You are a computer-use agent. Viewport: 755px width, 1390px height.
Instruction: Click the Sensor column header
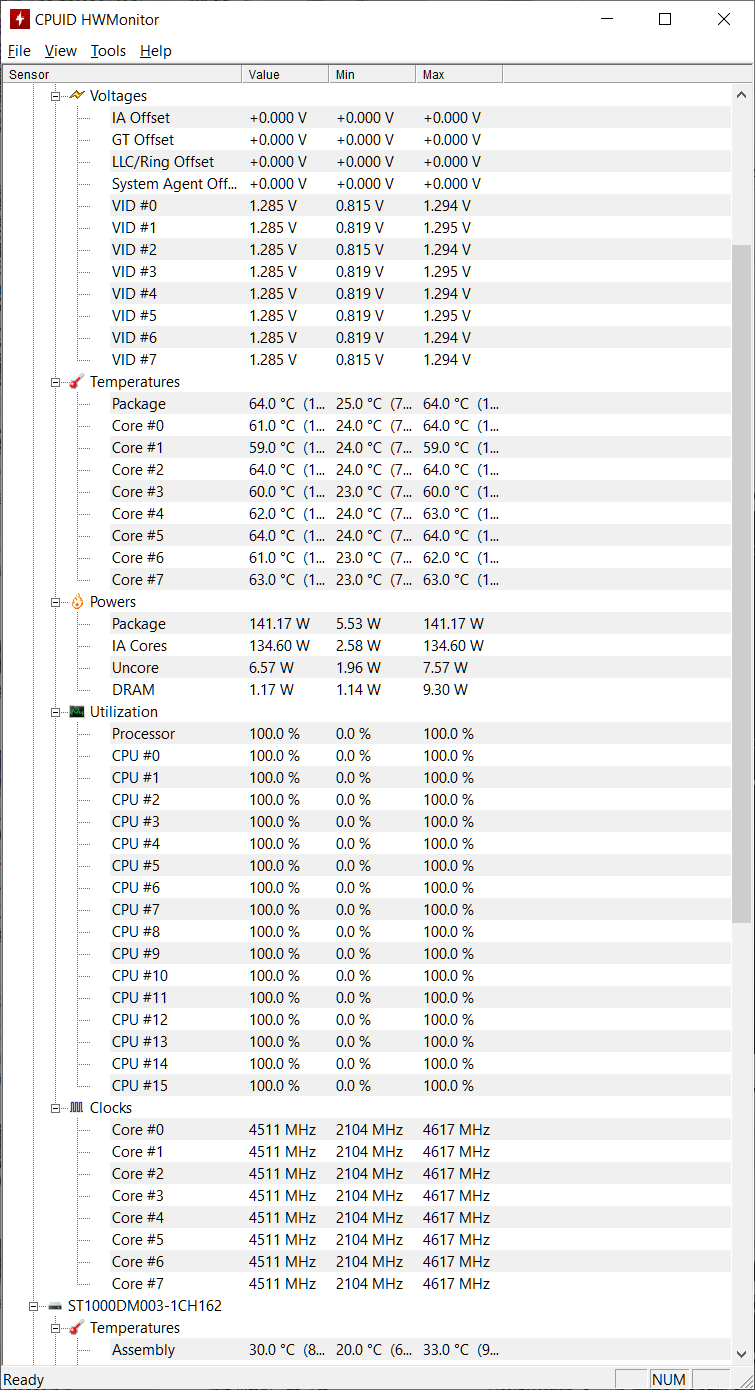coord(122,75)
